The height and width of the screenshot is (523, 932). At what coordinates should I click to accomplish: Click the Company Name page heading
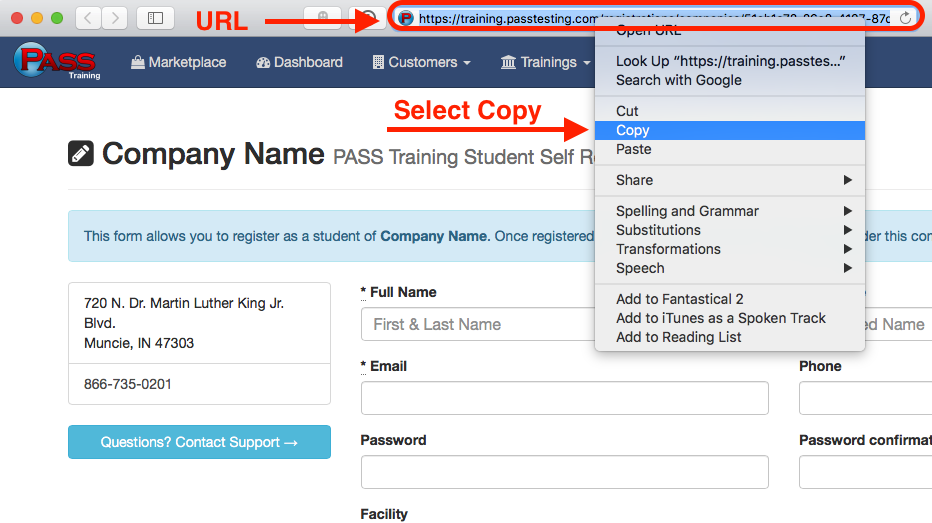213,154
